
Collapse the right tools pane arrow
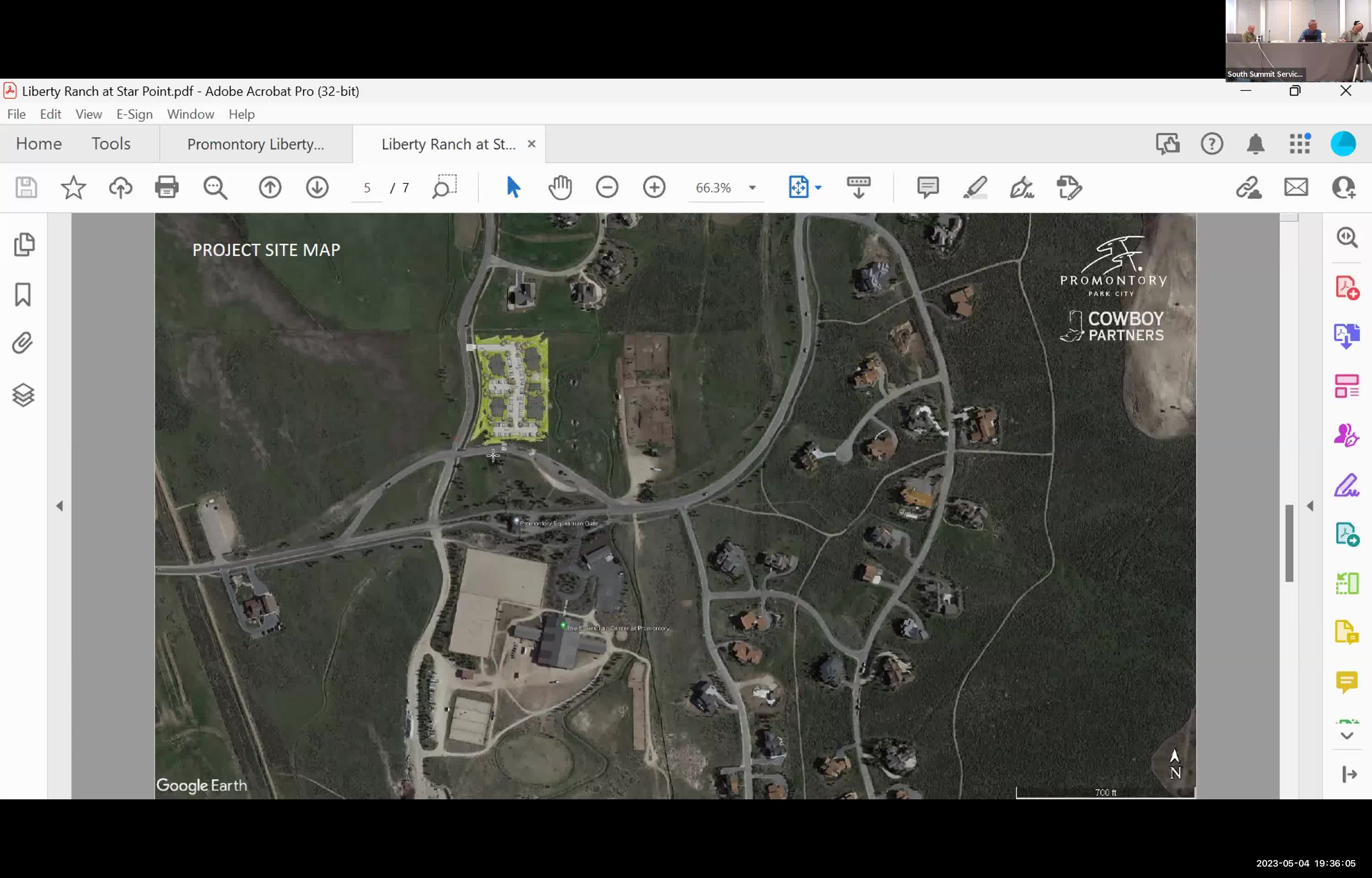(x=1310, y=506)
